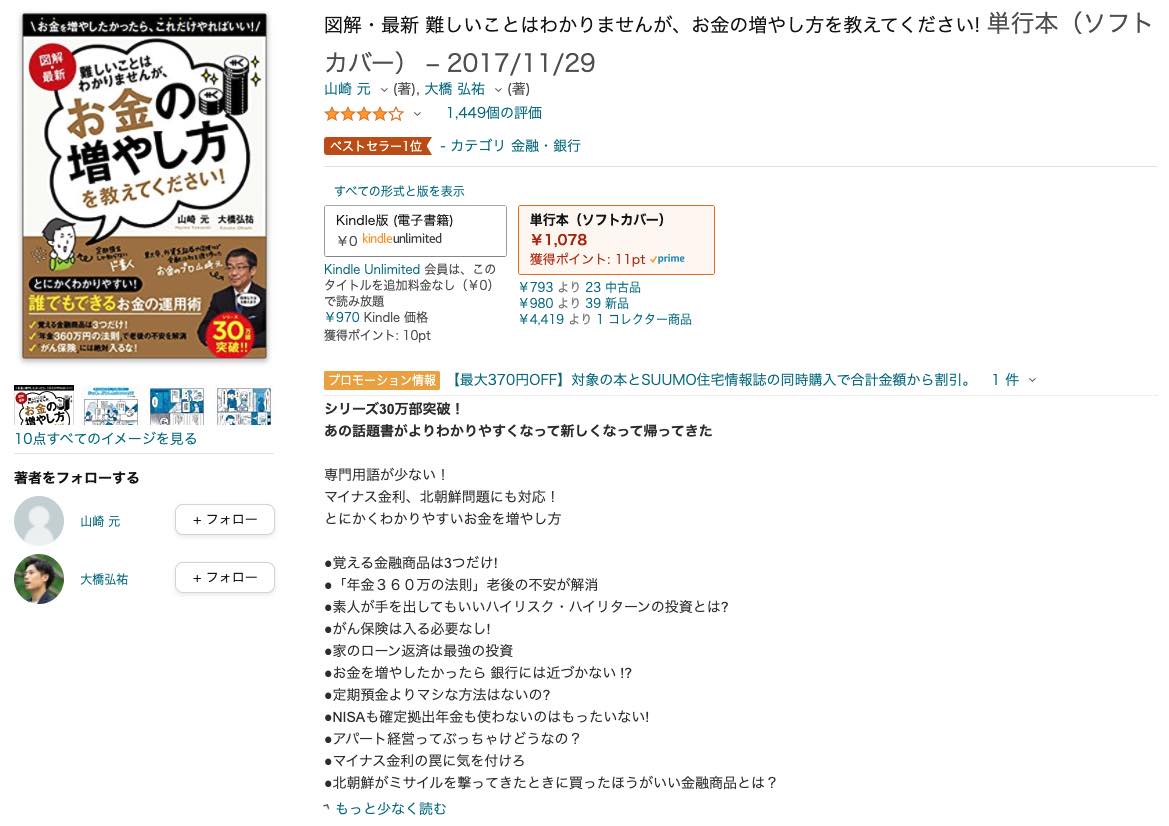The width and height of the screenshot is (1169, 826).
Task: Expand the 山崎 元 author dropdown arrow
Action: click(x=384, y=90)
